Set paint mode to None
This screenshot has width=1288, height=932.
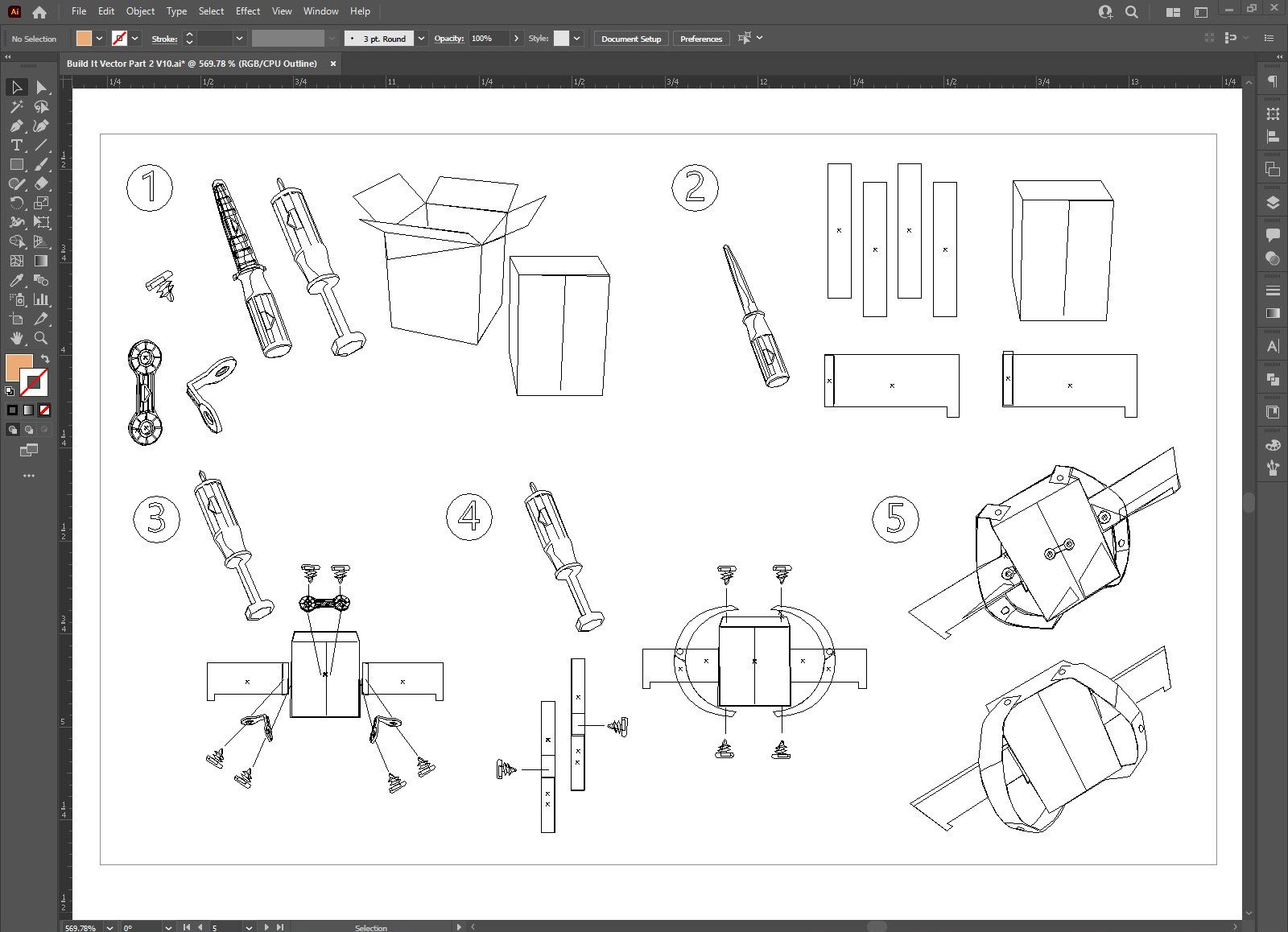(x=44, y=410)
